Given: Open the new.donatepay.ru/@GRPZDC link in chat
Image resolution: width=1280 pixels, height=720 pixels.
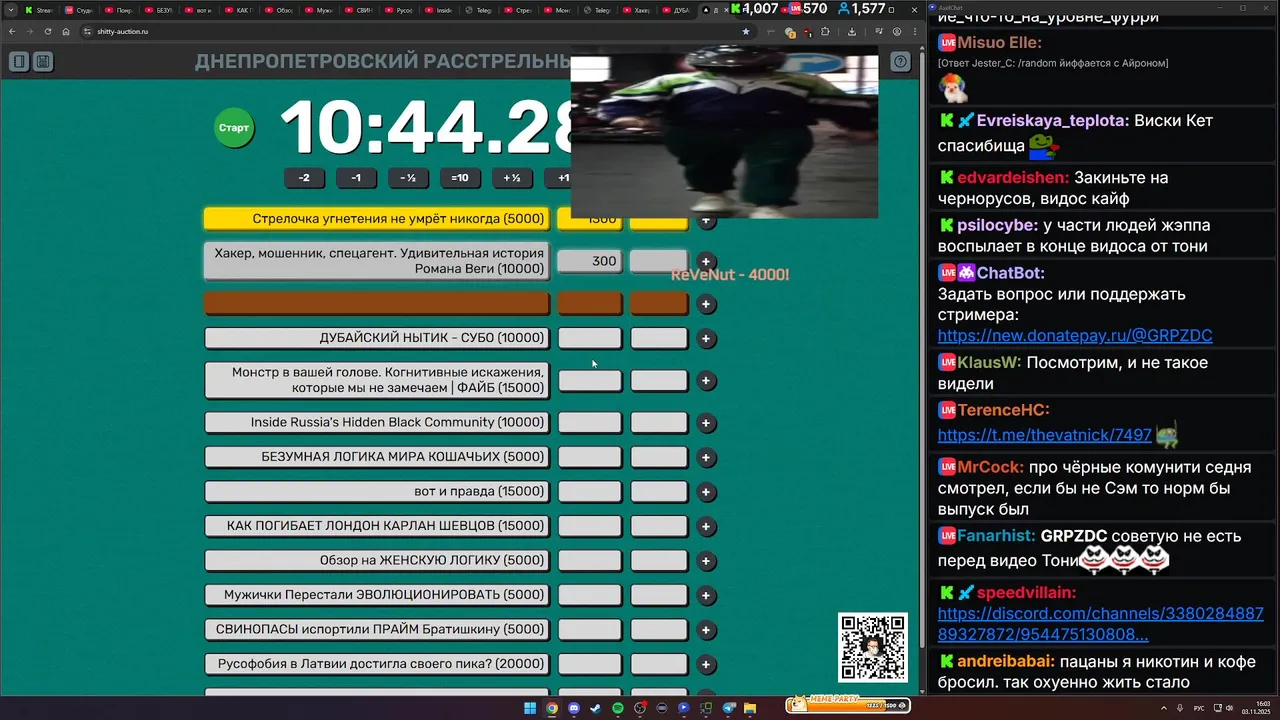Looking at the screenshot, I should pyautogui.click(x=1074, y=336).
